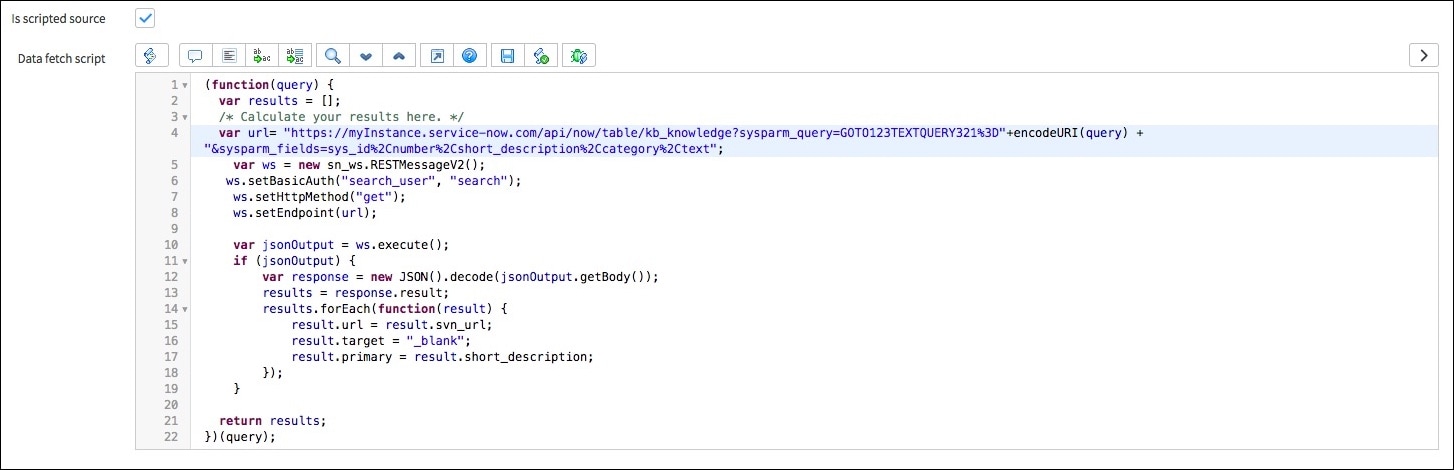The width and height of the screenshot is (1454, 470).
Task: Click the save floppy disk icon
Action: pyautogui.click(x=508, y=56)
